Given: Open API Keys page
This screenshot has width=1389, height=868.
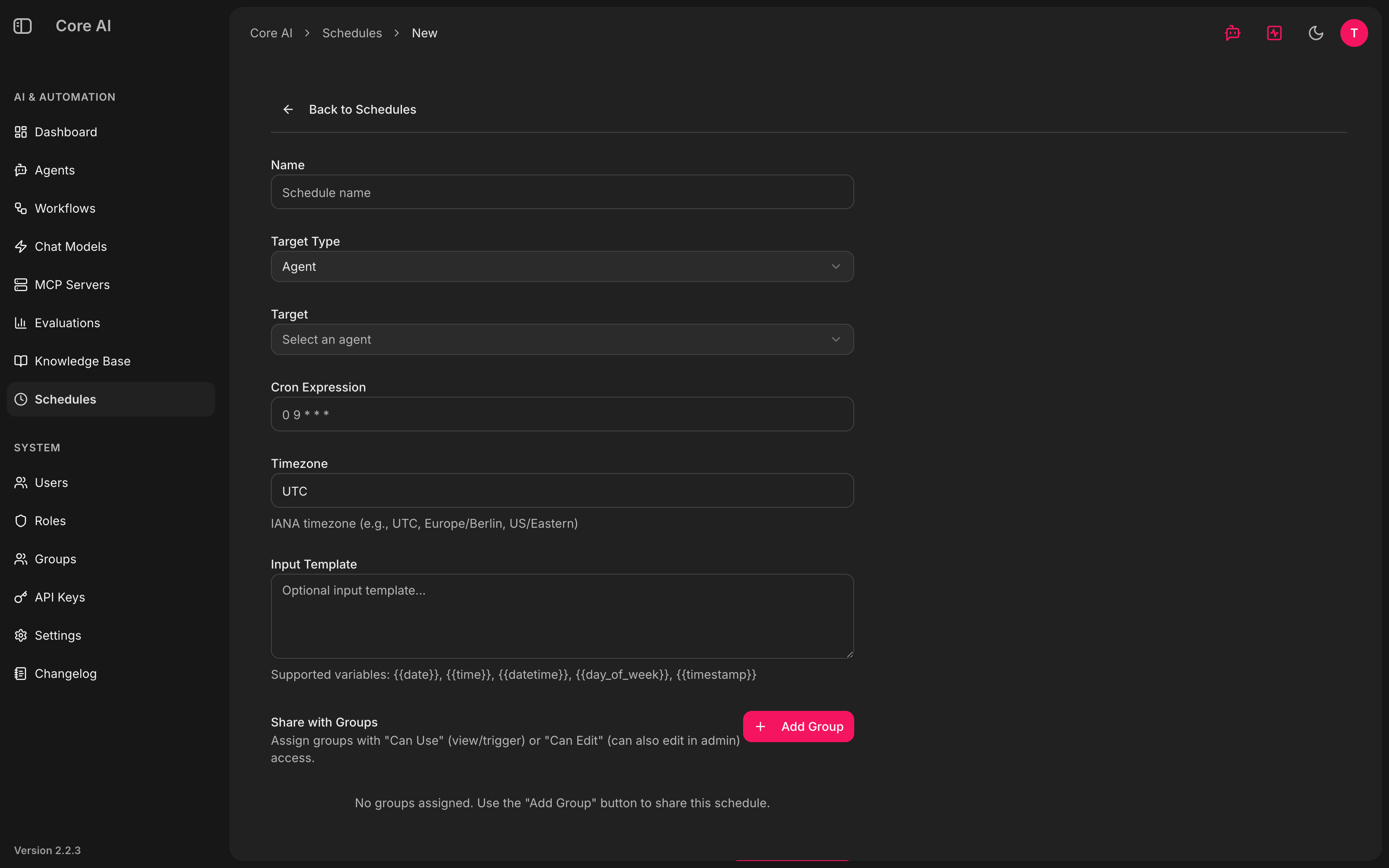Looking at the screenshot, I should (111, 597).
